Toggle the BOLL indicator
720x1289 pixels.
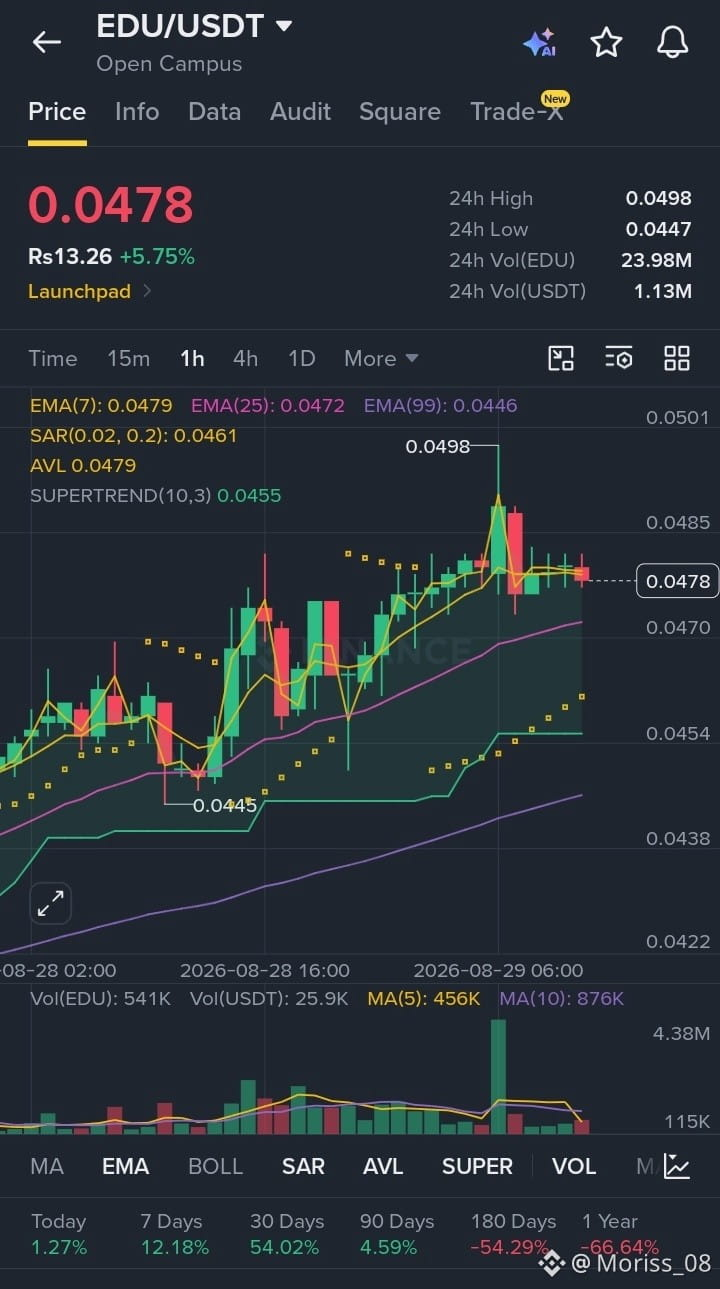(215, 1166)
